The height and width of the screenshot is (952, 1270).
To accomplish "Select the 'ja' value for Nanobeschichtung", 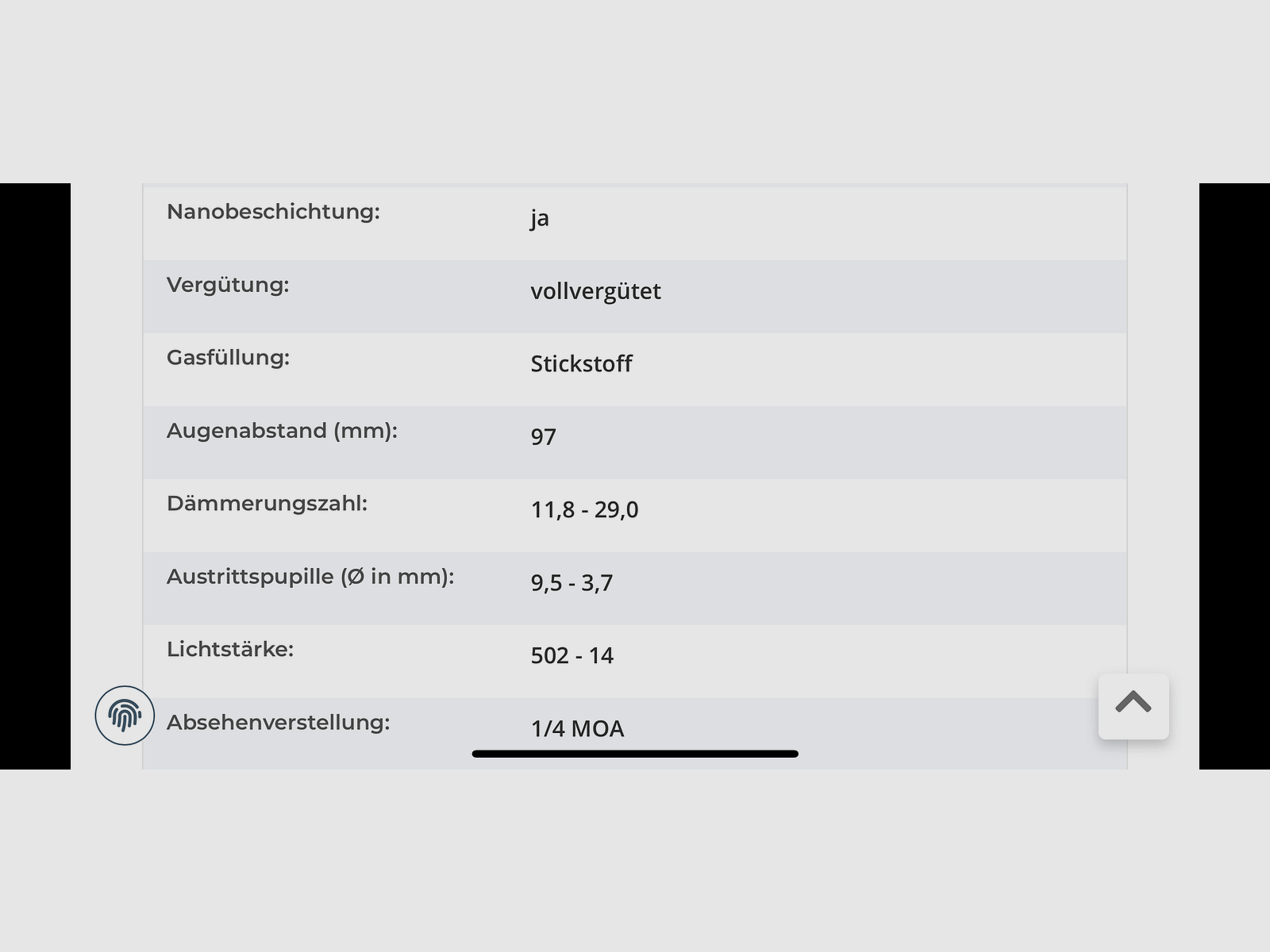I will [540, 218].
